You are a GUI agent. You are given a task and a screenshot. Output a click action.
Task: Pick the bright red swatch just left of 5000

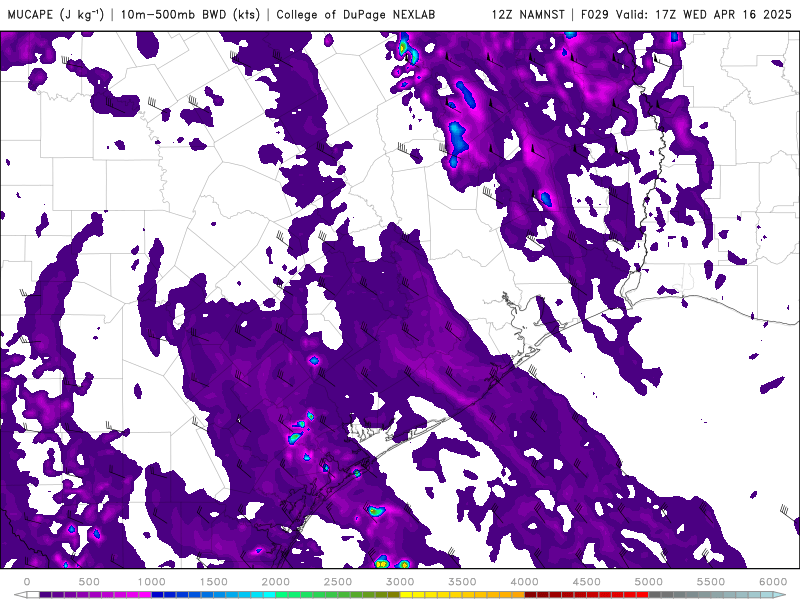click(642, 595)
